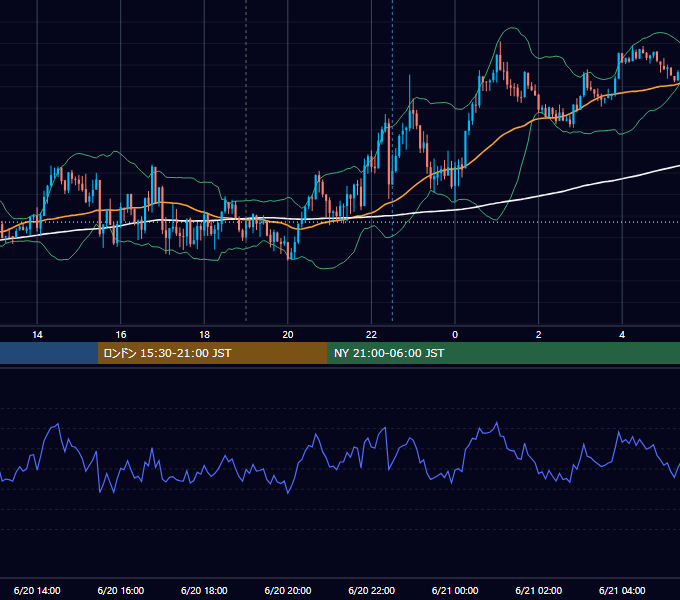Click the 6/20 18:00 time label
This screenshot has height=600, width=680.
(204, 590)
